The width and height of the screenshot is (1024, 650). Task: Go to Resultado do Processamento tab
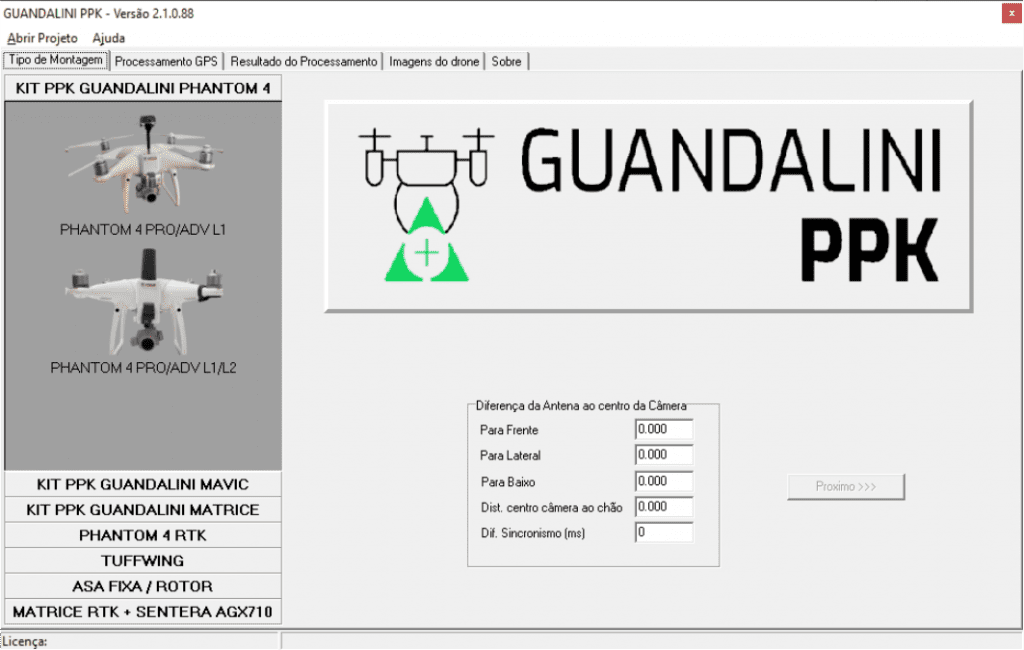tap(304, 61)
